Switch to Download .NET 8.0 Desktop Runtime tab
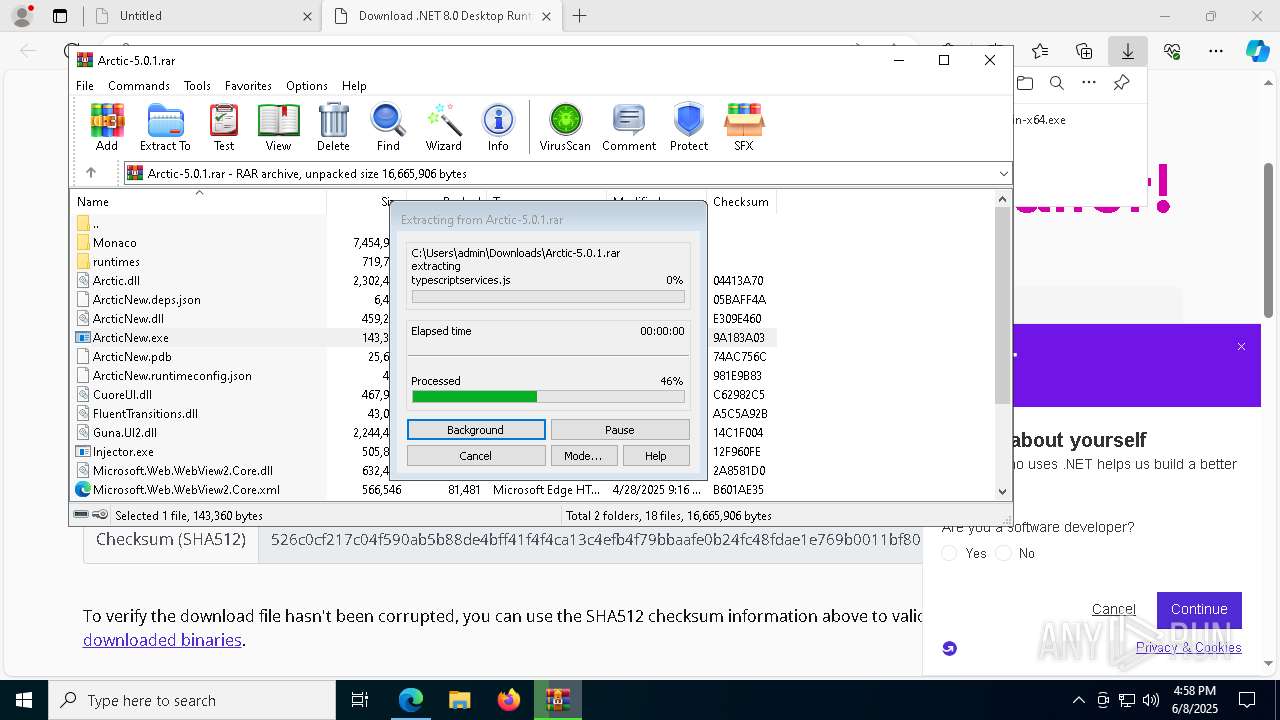This screenshot has width=1280, height=720. pyautogui.click(x=441, y=16)
